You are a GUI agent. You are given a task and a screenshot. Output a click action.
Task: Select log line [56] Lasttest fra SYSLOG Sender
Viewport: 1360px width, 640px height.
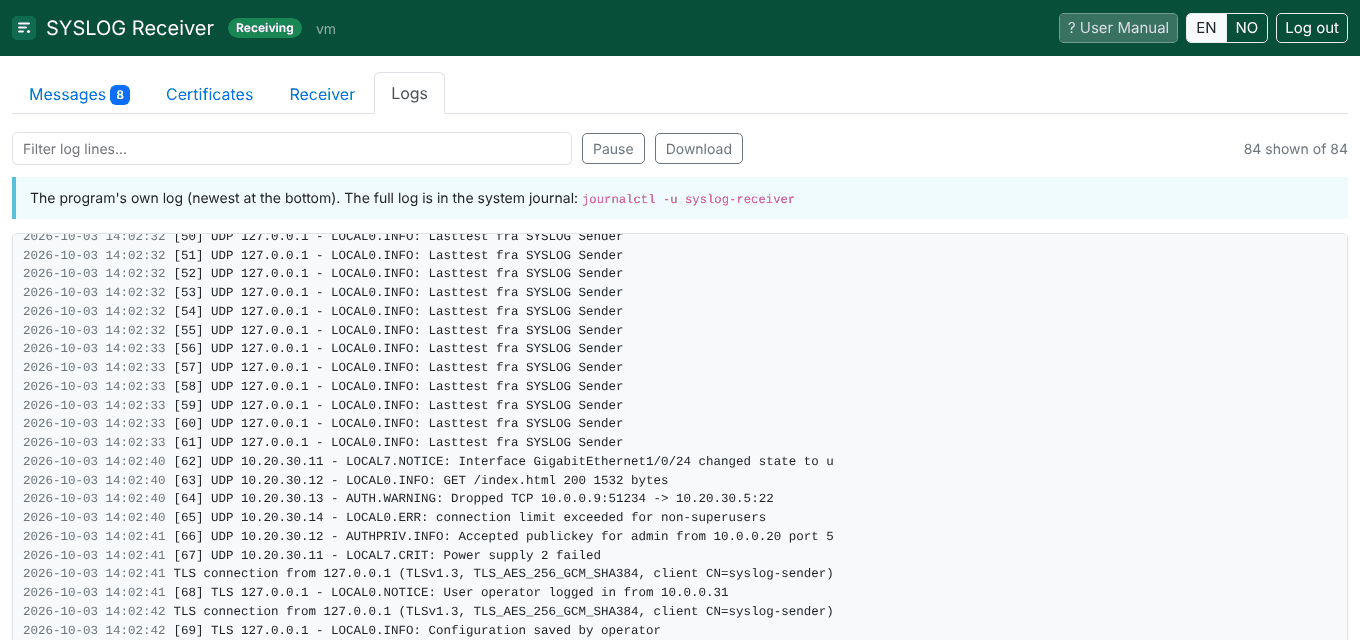point(323,348)
